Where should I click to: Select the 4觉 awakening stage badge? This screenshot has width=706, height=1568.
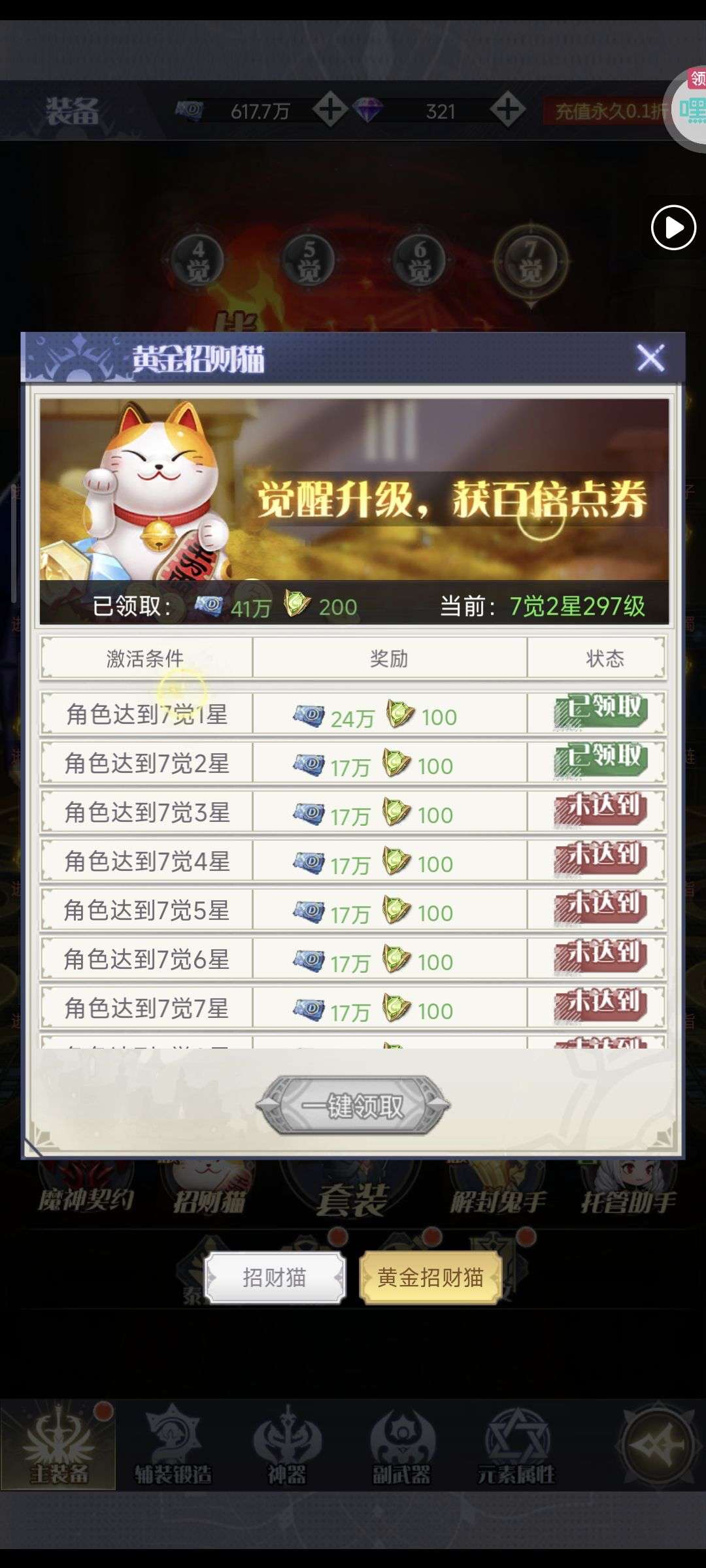(x=198, y=261)
